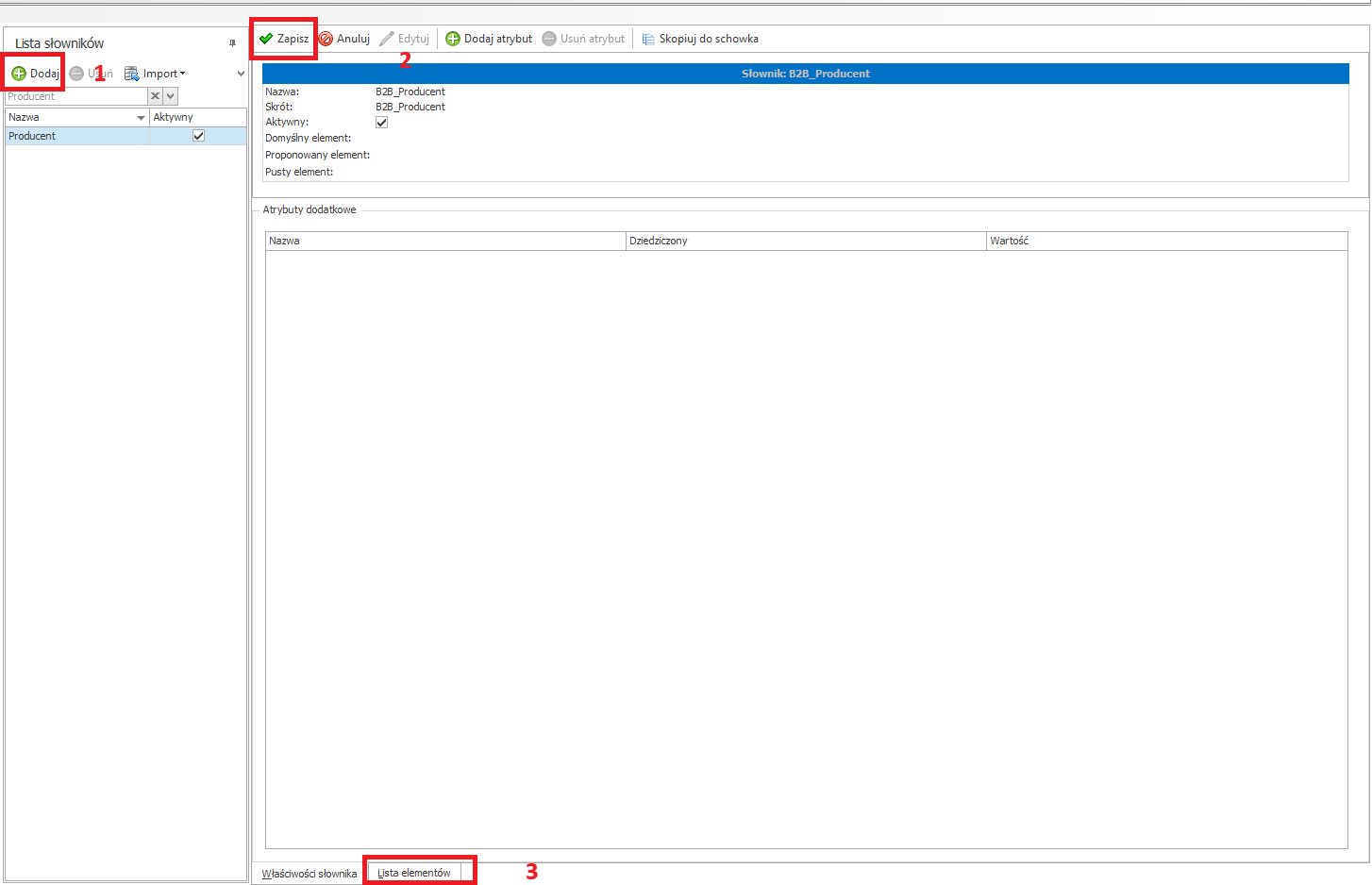Cancel changes with the Anuluj icon
Viewport: 1372px width, 885px height.
326,39
